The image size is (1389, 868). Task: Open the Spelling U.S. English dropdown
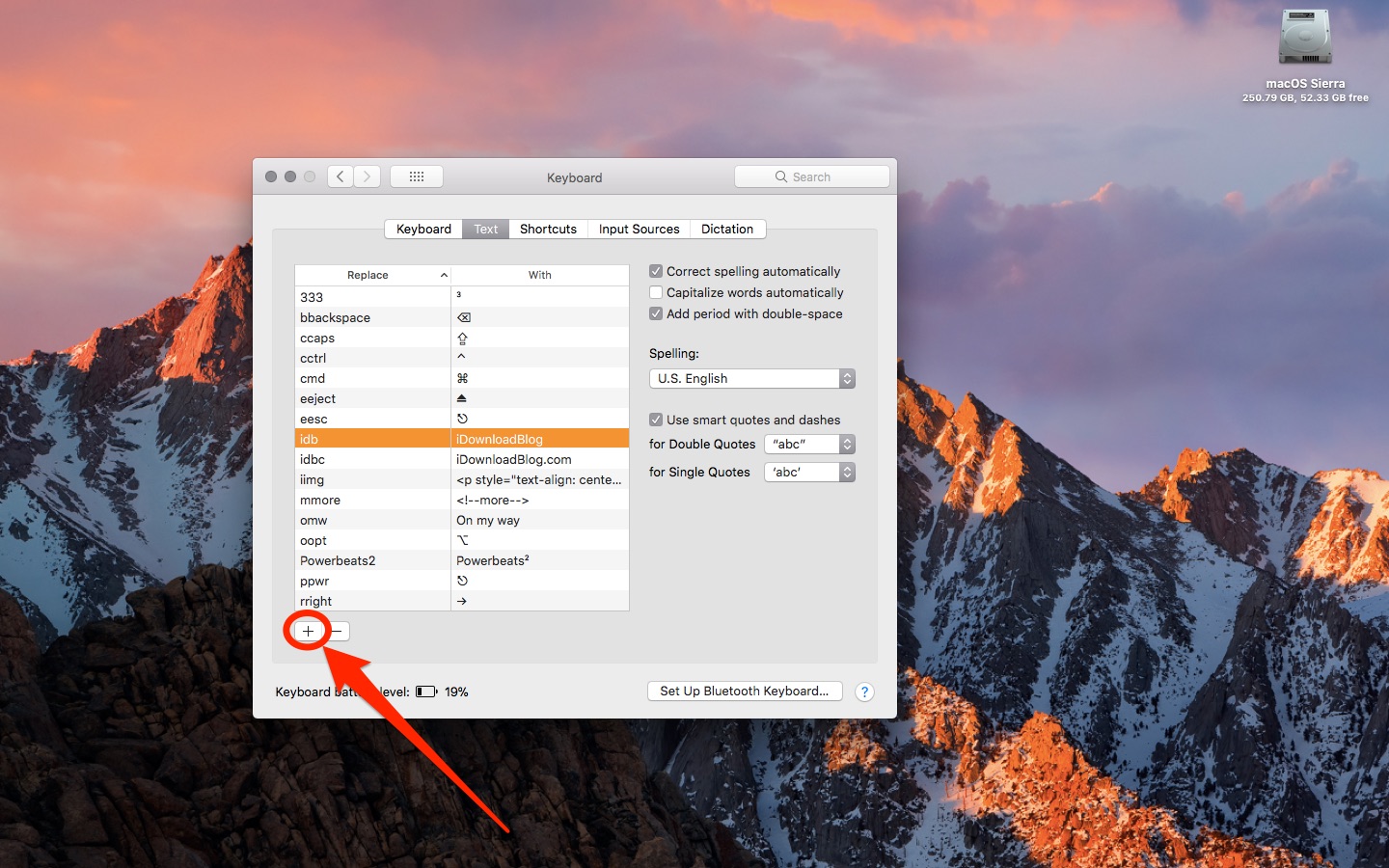[x=751, y=378]
